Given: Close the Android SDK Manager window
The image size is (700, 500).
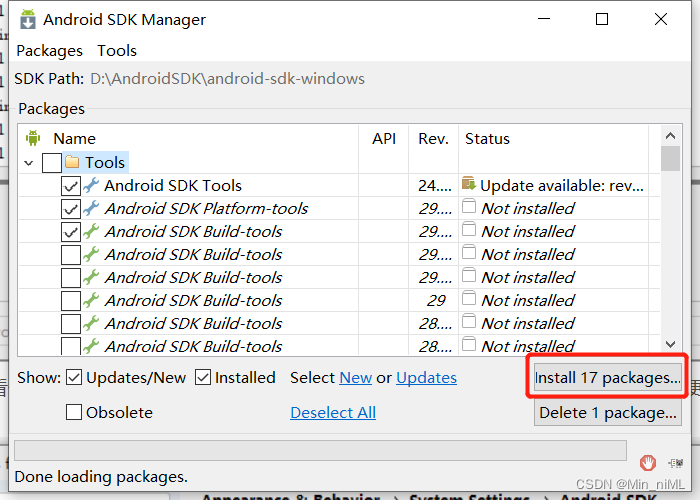Looking at the screenshot, I should point(661,19).
